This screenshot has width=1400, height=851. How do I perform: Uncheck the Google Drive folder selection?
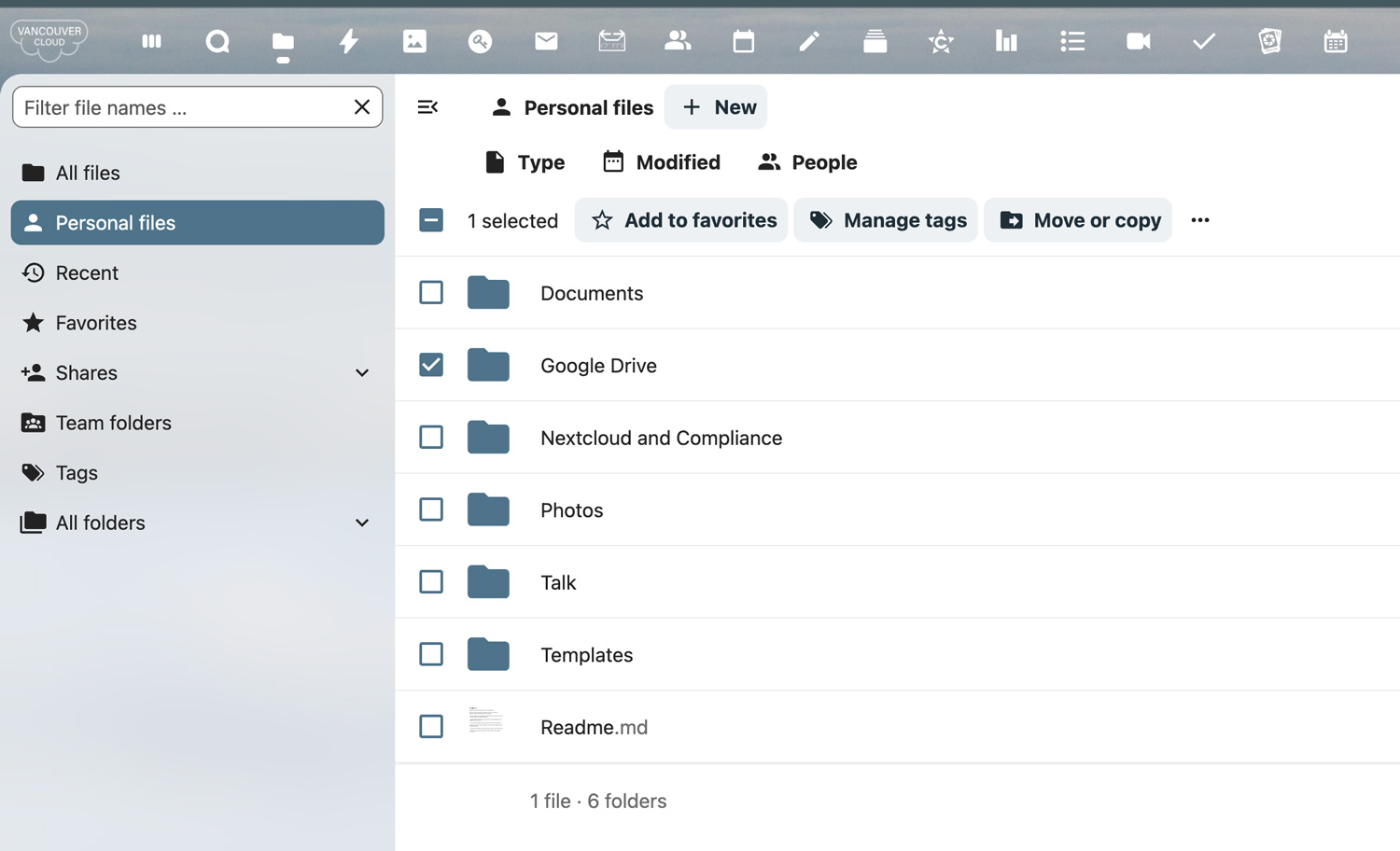point(430,365)
